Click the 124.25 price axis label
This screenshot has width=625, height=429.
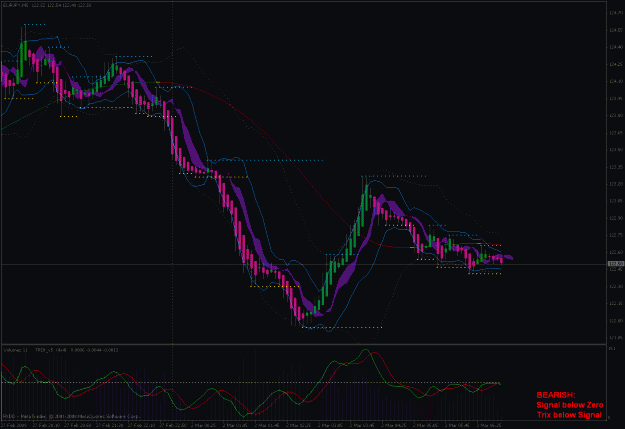pos(616,65)
